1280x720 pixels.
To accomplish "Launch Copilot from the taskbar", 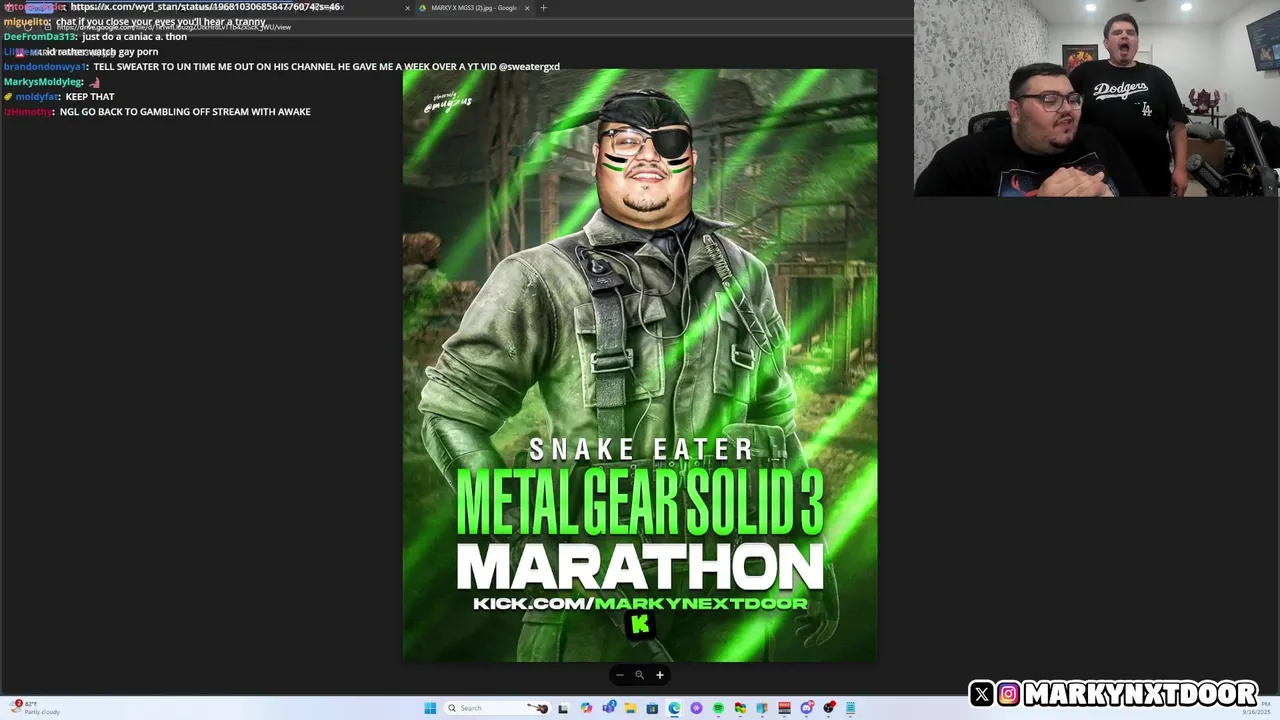I will coord(586,708).
